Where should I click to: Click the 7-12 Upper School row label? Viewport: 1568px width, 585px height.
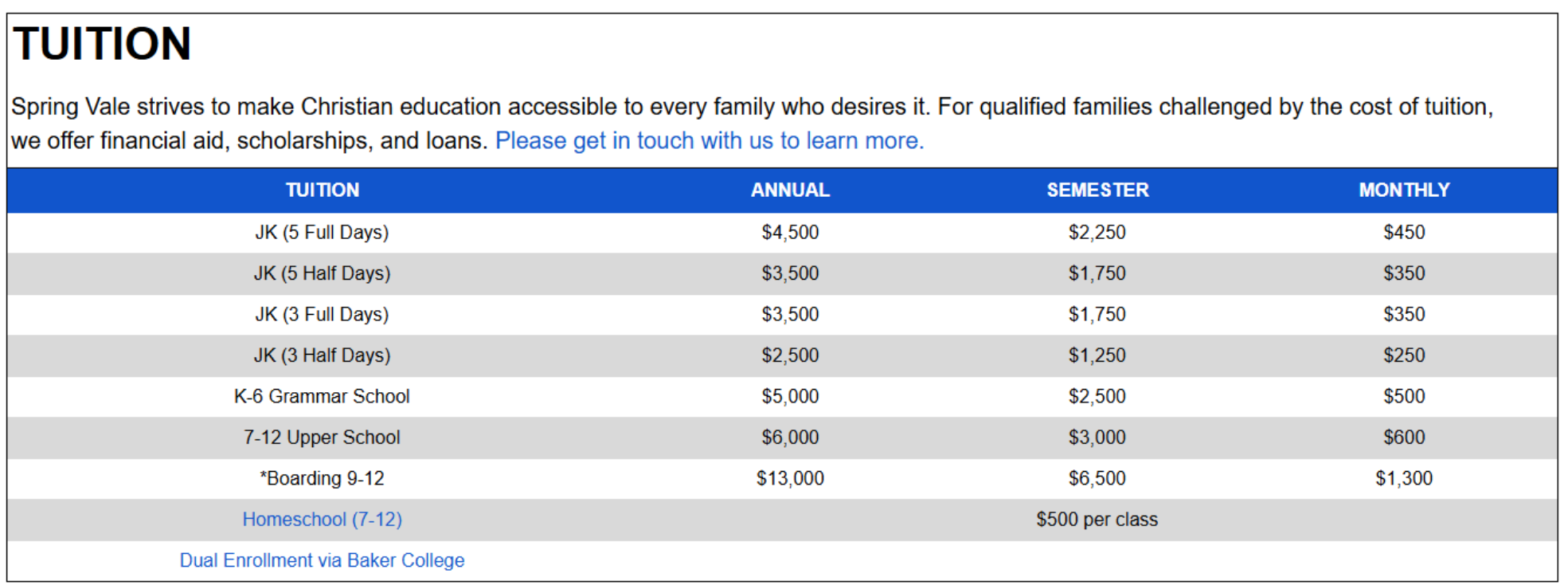click(x=322, y=438)
